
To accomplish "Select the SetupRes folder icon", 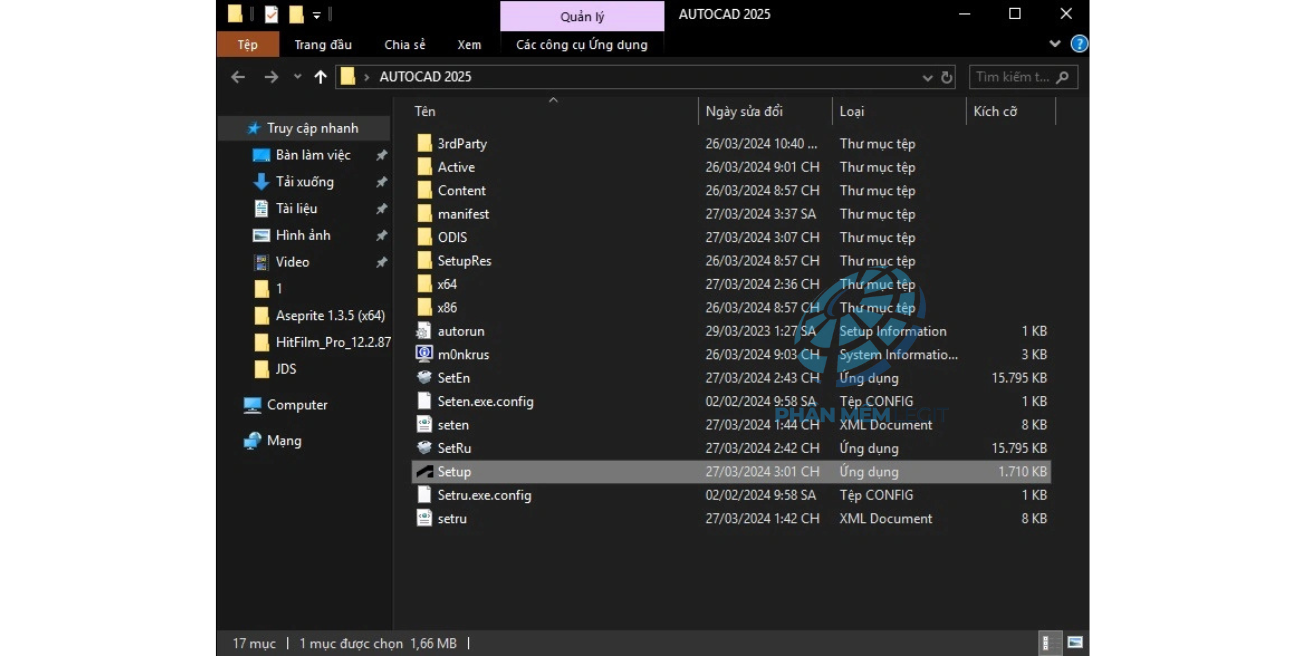I will click(424, 261).
